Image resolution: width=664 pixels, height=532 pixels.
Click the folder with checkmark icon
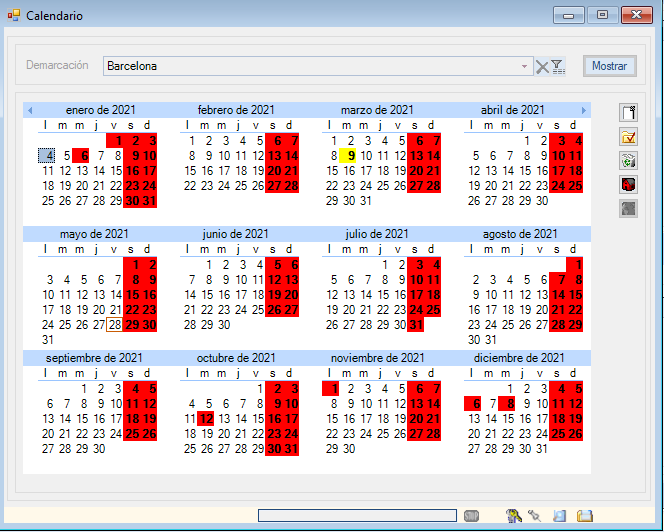(629, 137)
